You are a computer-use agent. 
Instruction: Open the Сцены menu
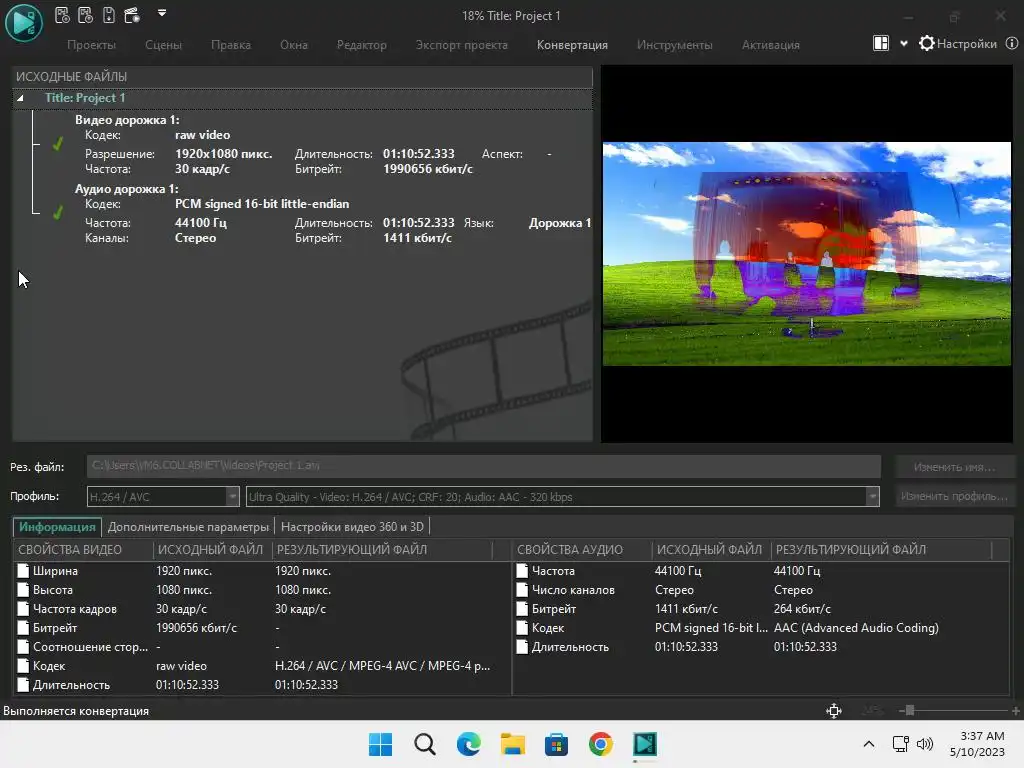pos(163,45)
